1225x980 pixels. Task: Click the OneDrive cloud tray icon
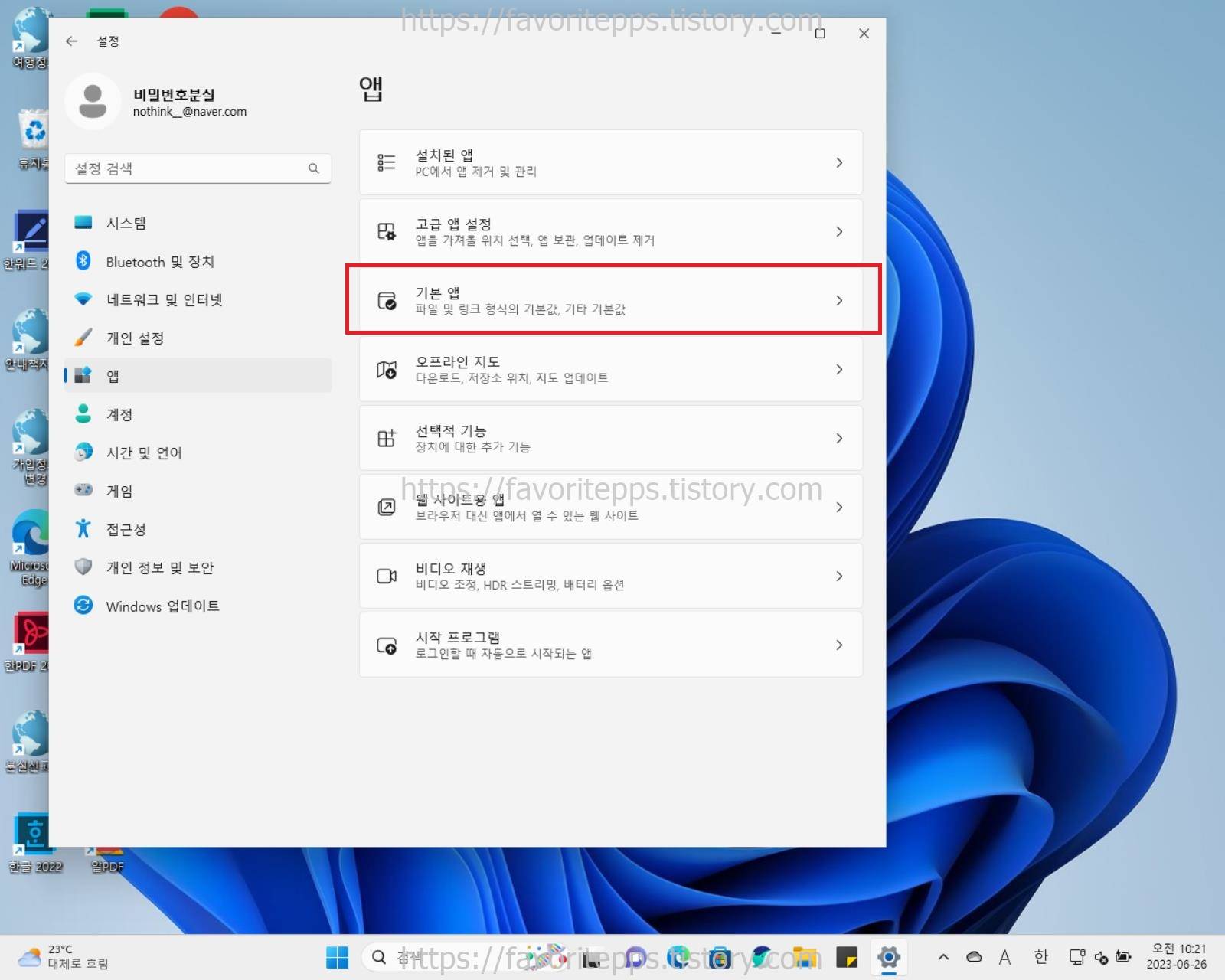click(974, 957)
